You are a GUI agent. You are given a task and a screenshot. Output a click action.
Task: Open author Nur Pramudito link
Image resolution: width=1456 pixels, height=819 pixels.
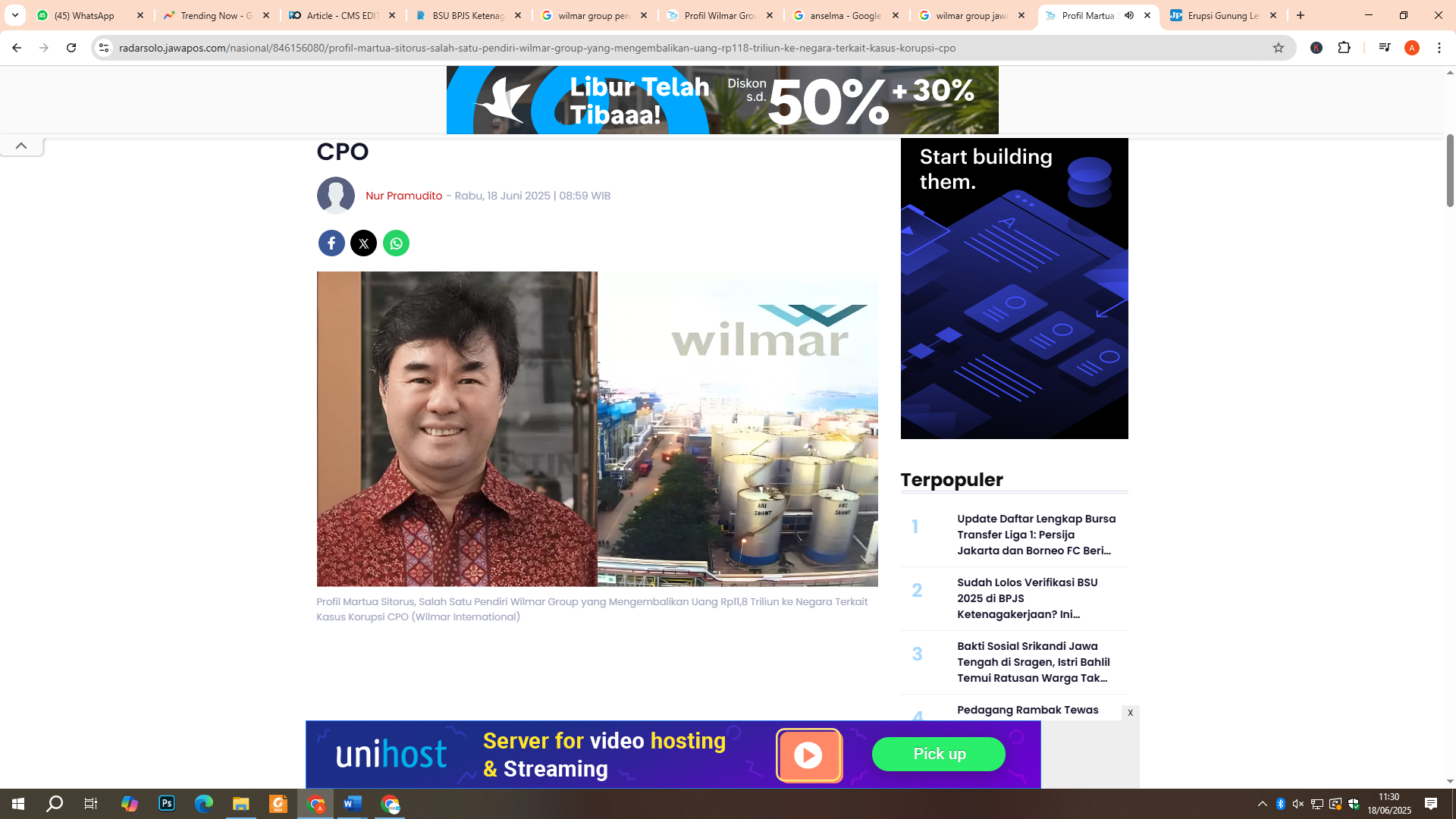click(x=403, y=196)
